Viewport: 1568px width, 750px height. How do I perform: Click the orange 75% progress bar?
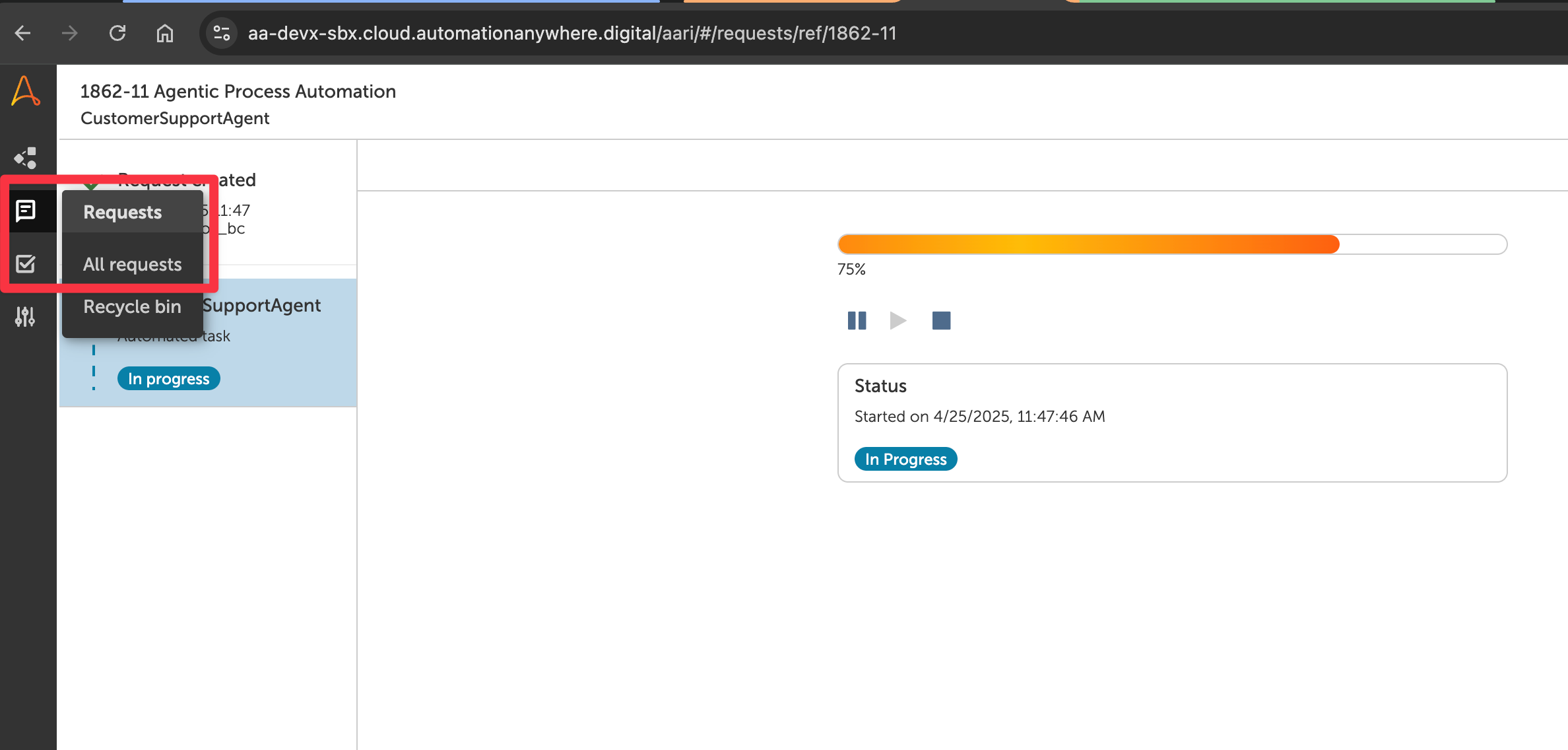point(1172,244)
